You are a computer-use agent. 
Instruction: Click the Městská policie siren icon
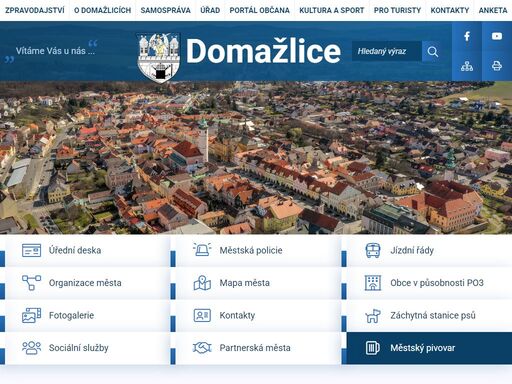202,250
